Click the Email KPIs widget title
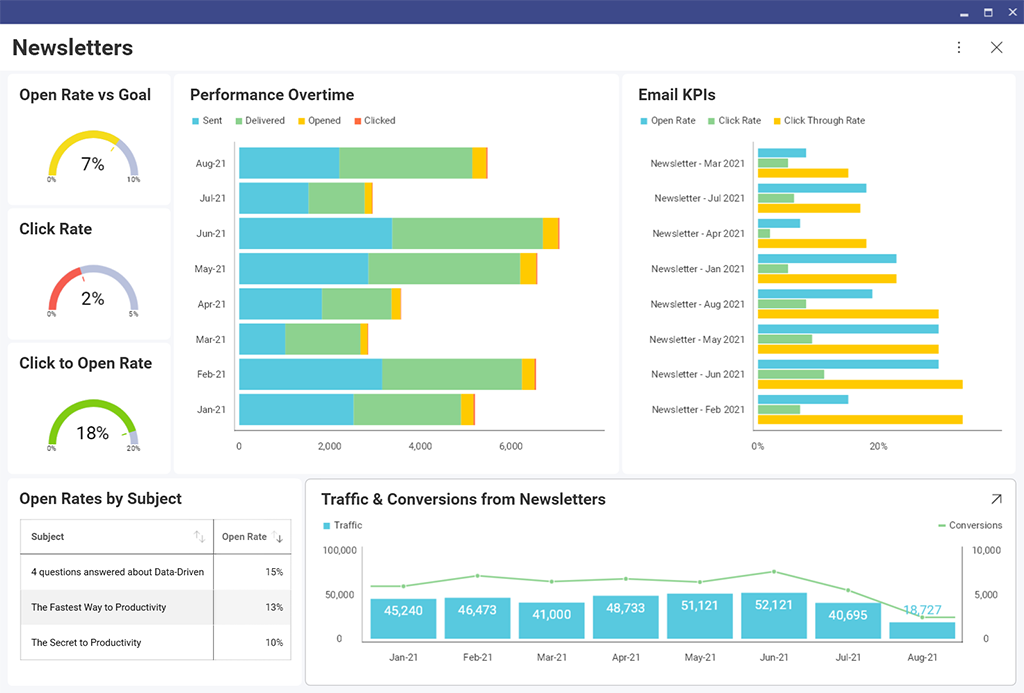The image size is (1024, 693). pyautogui.click(x=677, y=95)
